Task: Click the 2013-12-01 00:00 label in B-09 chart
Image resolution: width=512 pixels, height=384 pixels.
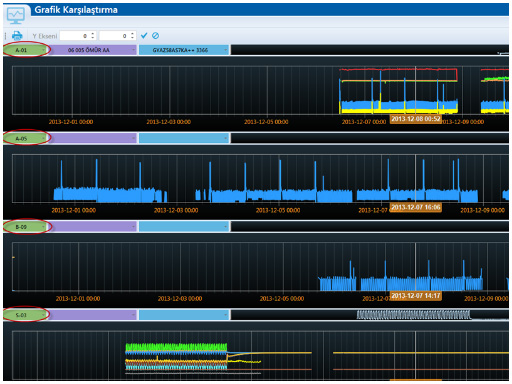Action: (78, 299)
